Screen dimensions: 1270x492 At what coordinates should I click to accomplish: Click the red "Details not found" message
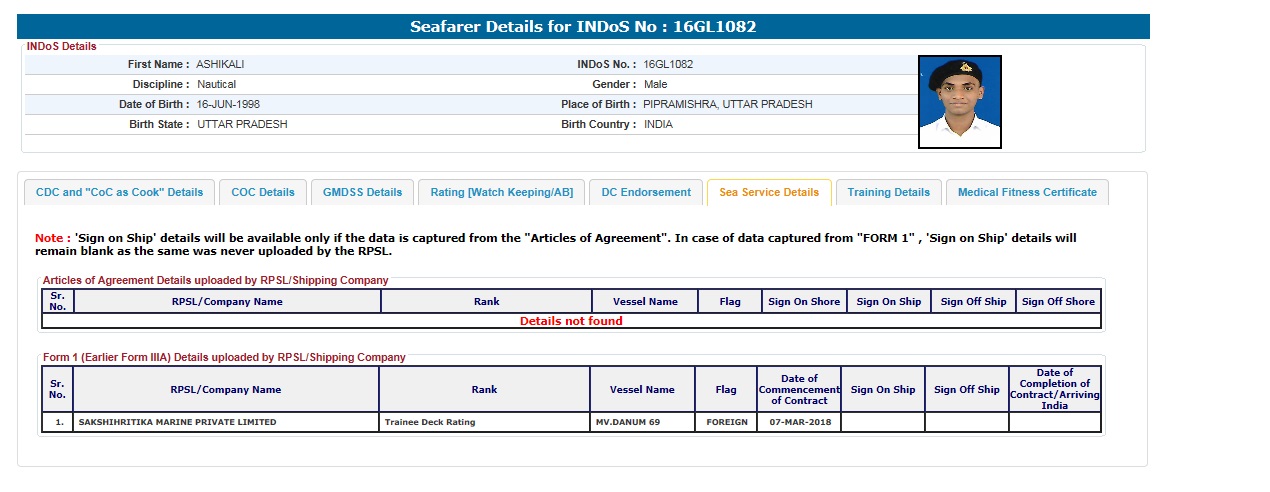coord(571,321)
